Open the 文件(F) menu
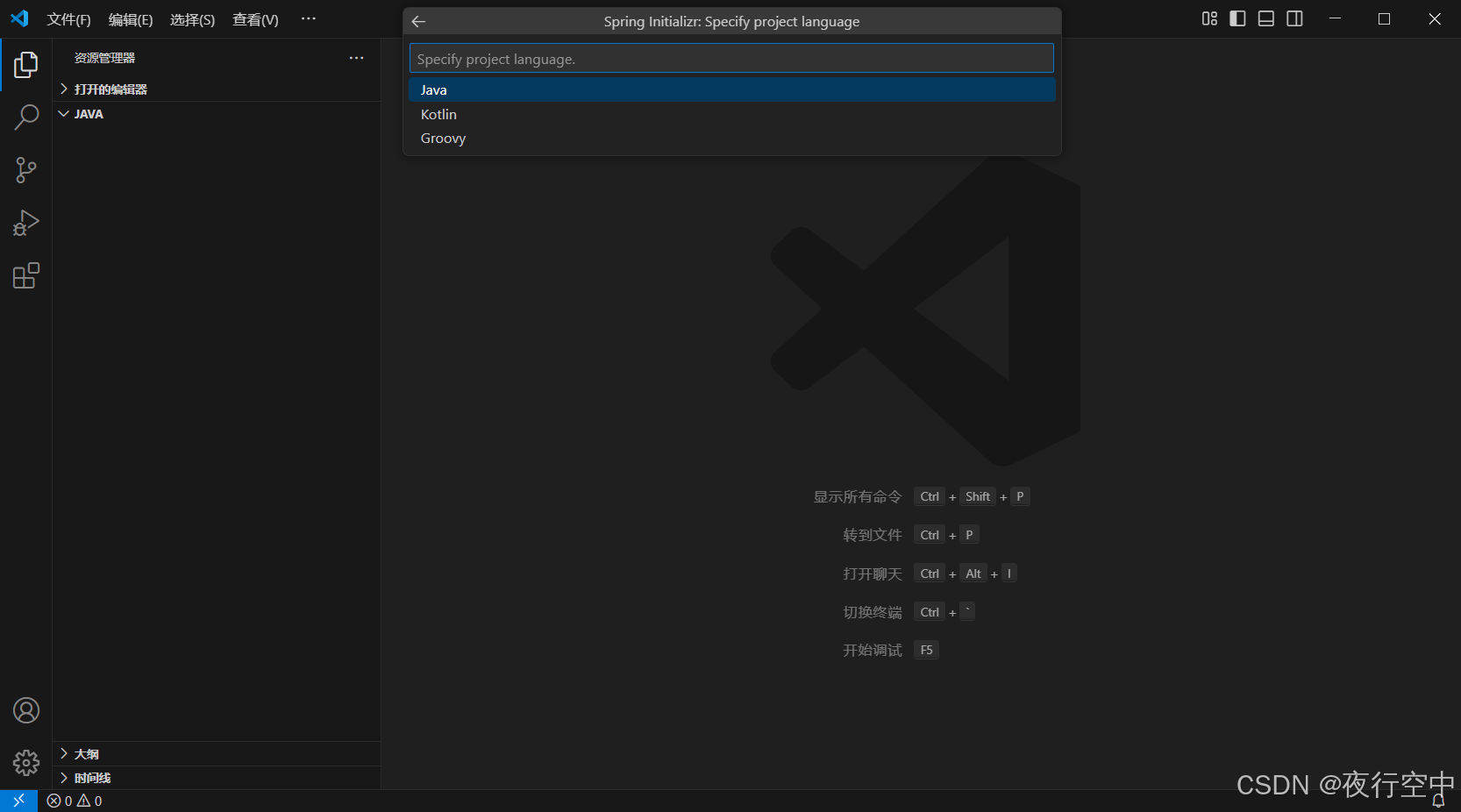 (x=69, y=19)
